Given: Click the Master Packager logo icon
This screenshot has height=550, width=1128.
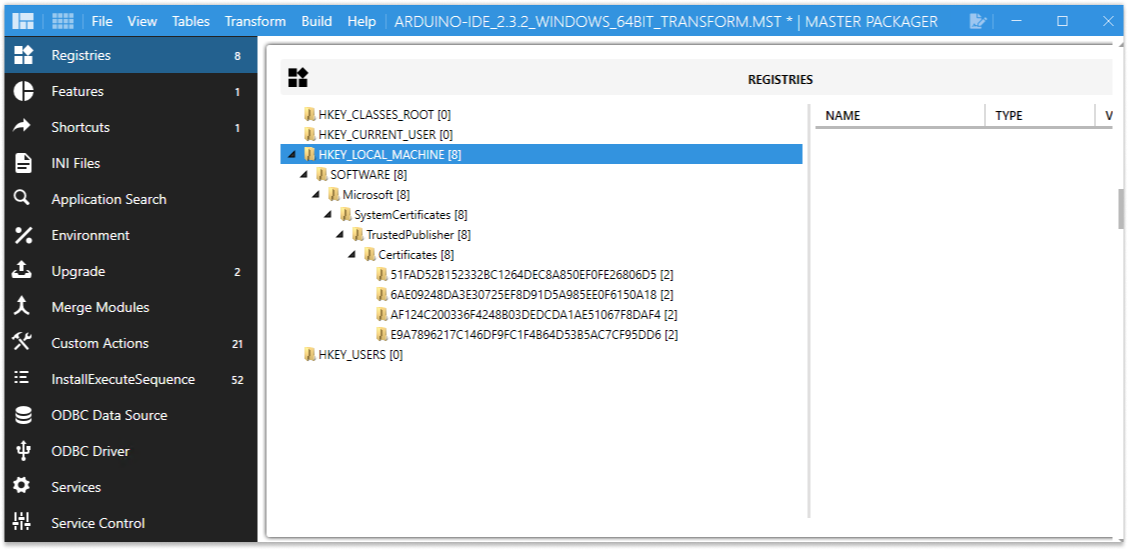Looking at the screenshot, I should pos(23,21).
